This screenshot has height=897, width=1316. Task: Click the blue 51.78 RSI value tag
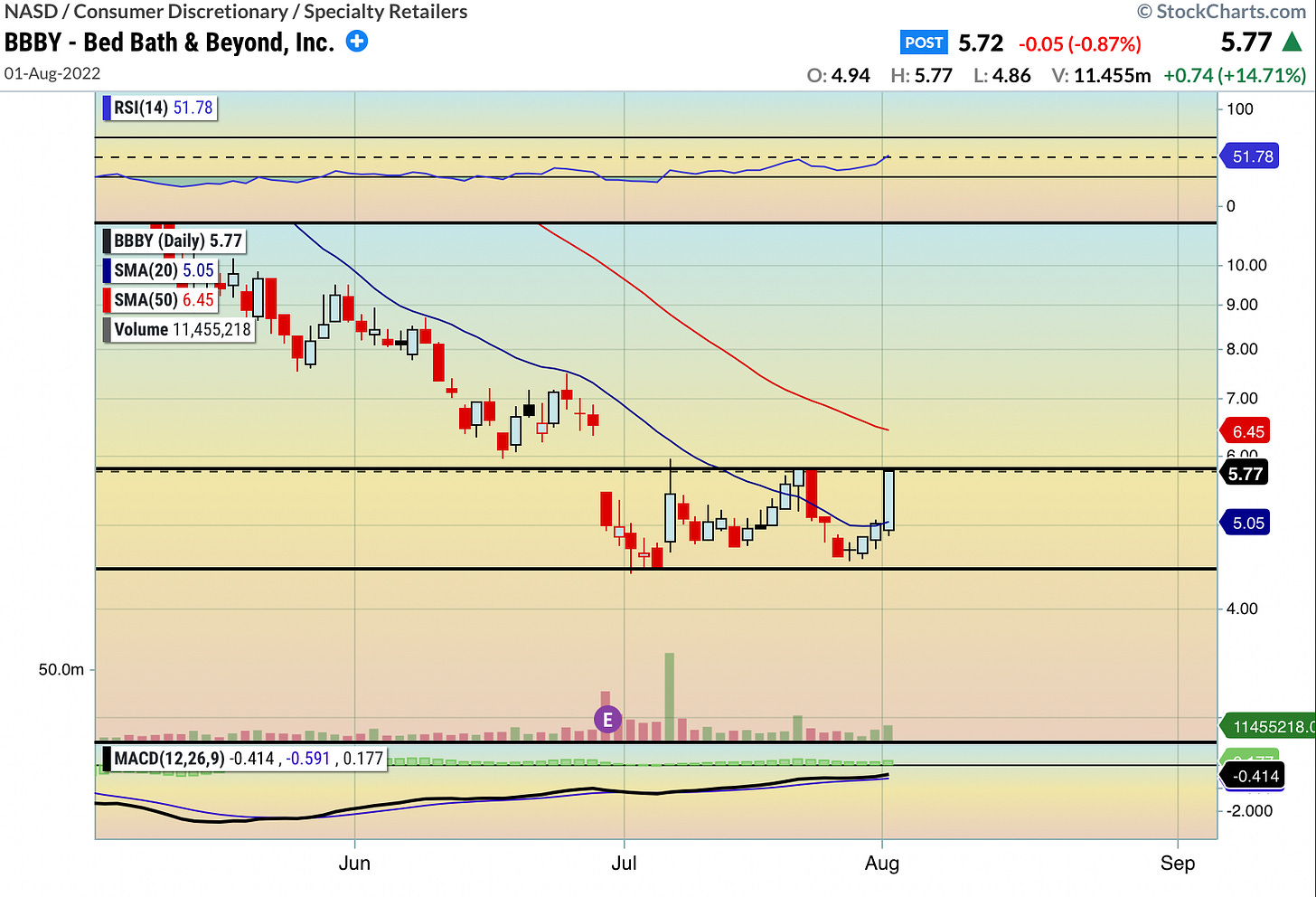(x=1250, y=156)
